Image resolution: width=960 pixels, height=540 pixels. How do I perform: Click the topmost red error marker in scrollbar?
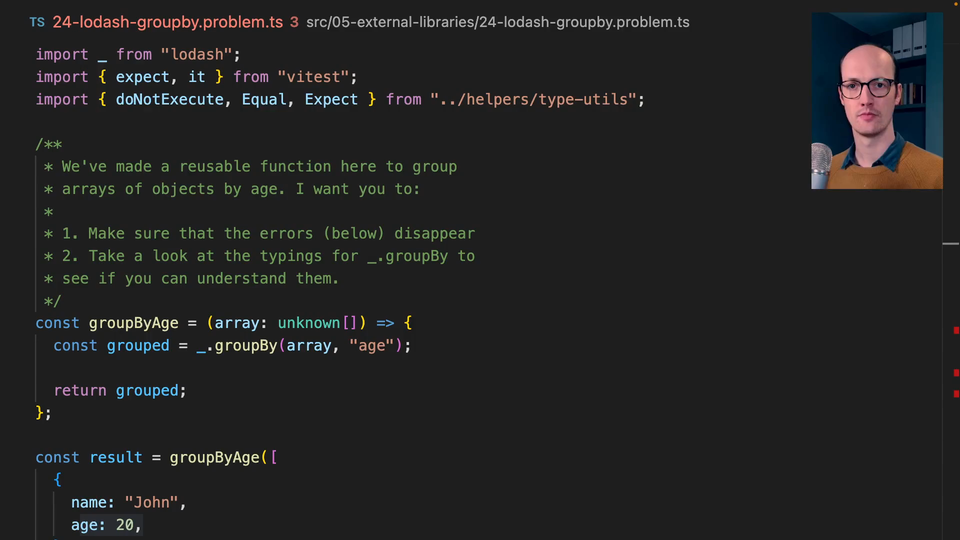click(956, 330)
